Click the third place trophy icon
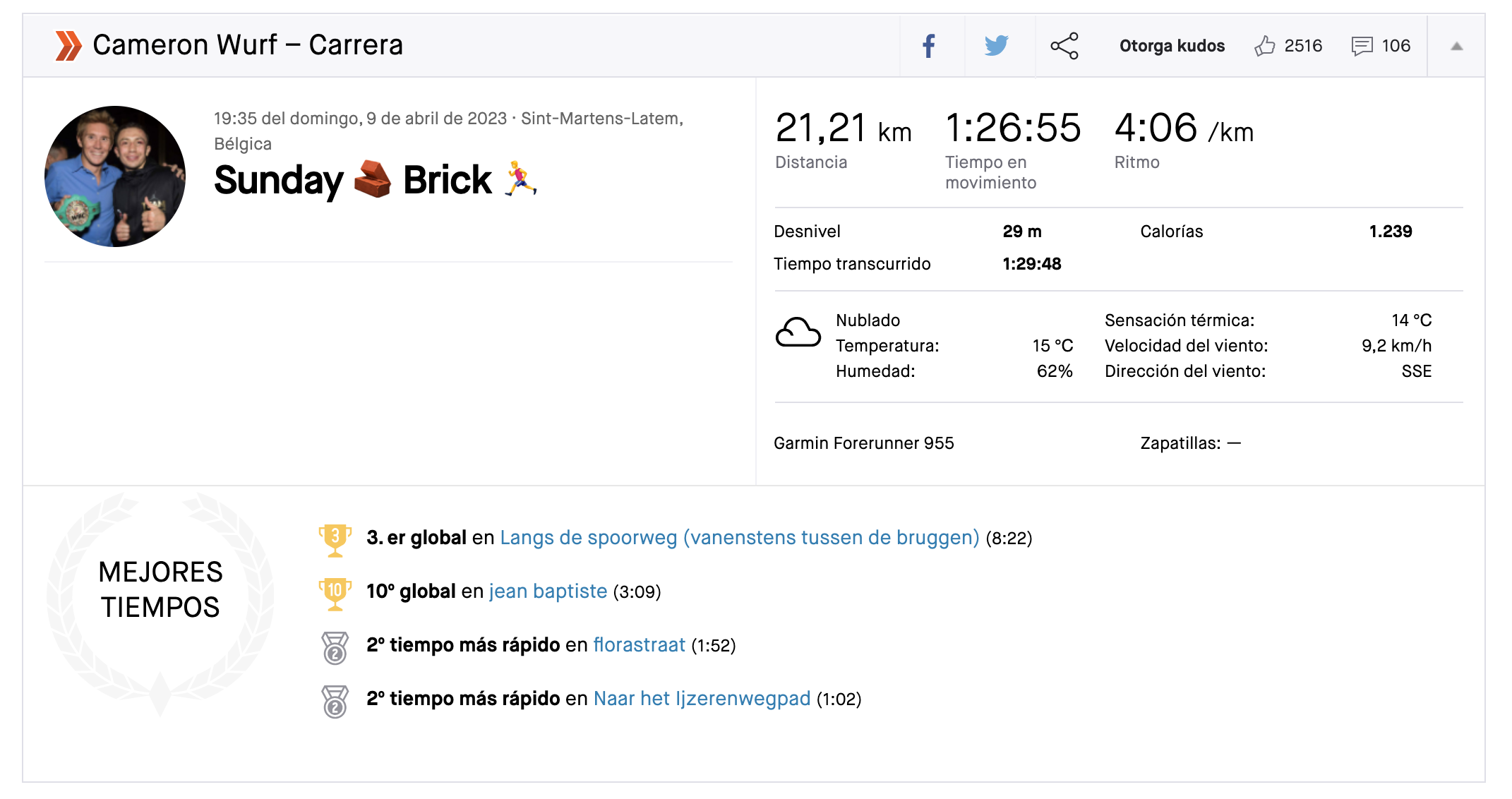The height and width of the screenshot is (799, 1512). (335, 539)
